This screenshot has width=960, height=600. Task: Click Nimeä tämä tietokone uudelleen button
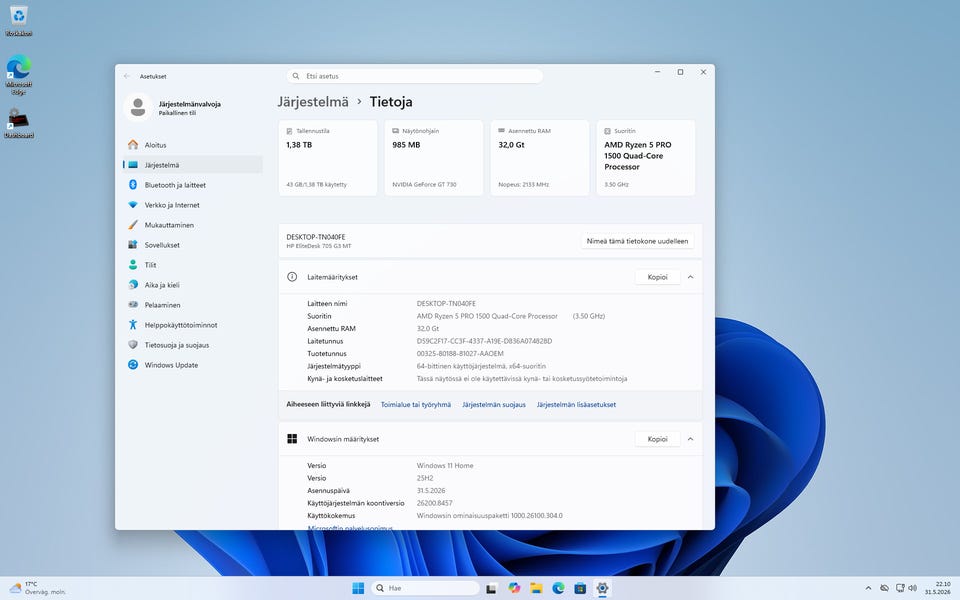pos(637,241)
